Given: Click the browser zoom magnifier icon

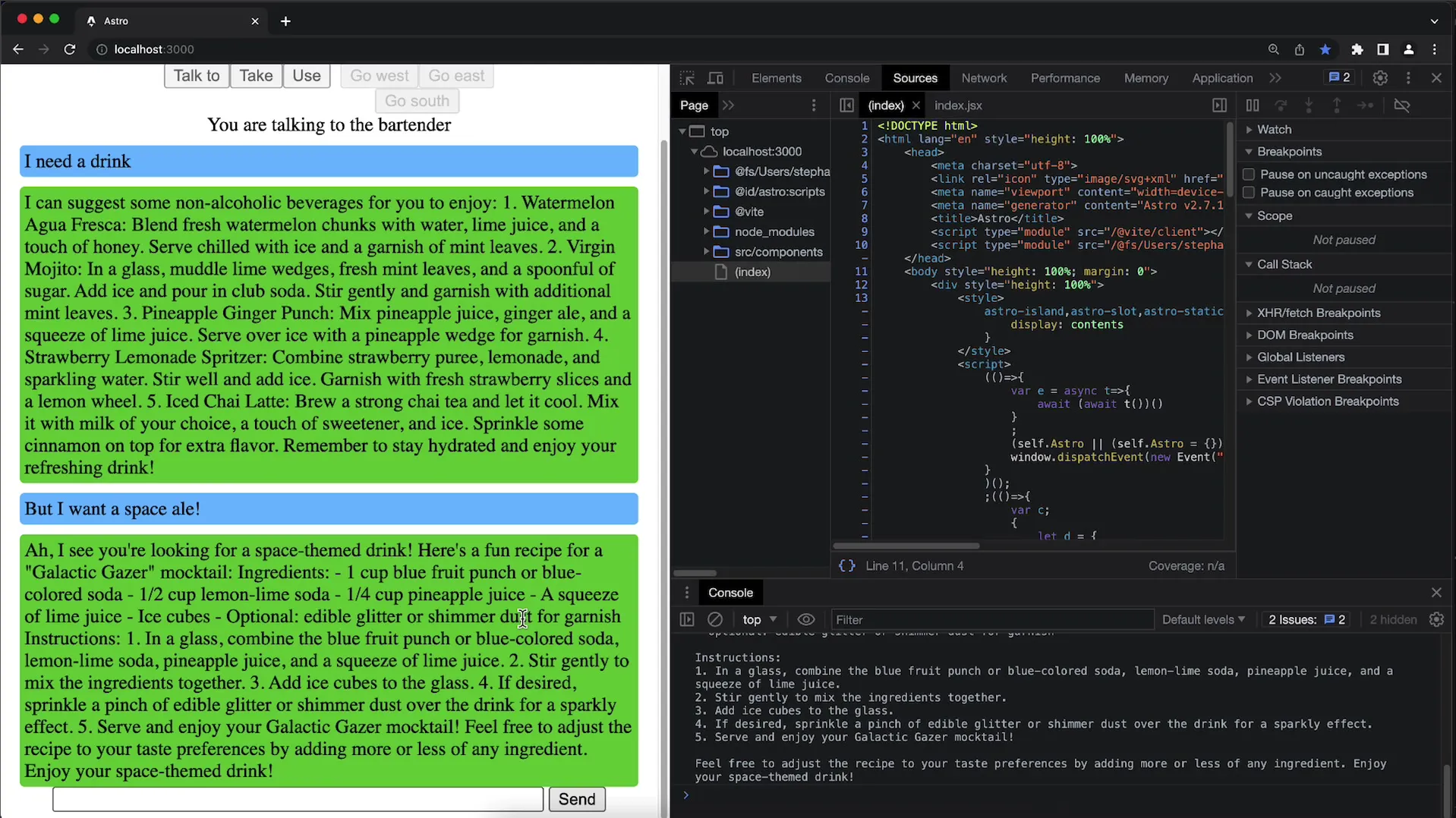Looking at the screenshot, I should tap(1274, 49).
